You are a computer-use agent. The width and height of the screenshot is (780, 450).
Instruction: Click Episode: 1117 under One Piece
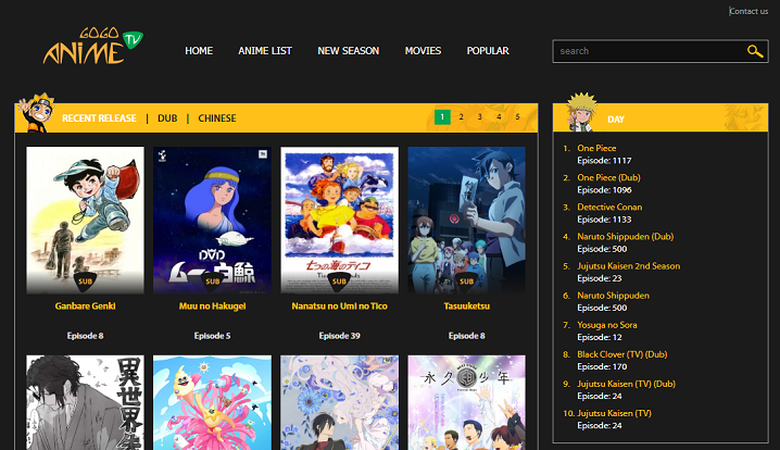click(x=604, y=161)
